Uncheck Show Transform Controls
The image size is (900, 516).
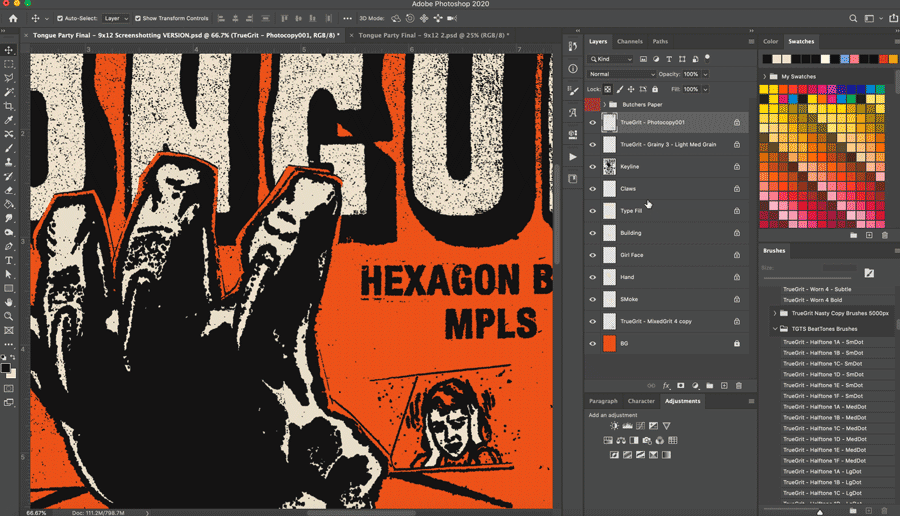coord(137,18)
